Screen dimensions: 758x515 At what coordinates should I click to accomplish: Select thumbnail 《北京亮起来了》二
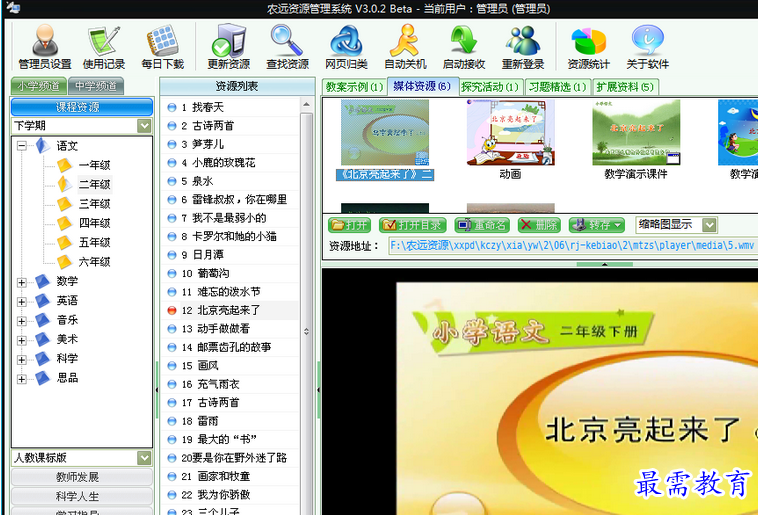click(385, 140)
